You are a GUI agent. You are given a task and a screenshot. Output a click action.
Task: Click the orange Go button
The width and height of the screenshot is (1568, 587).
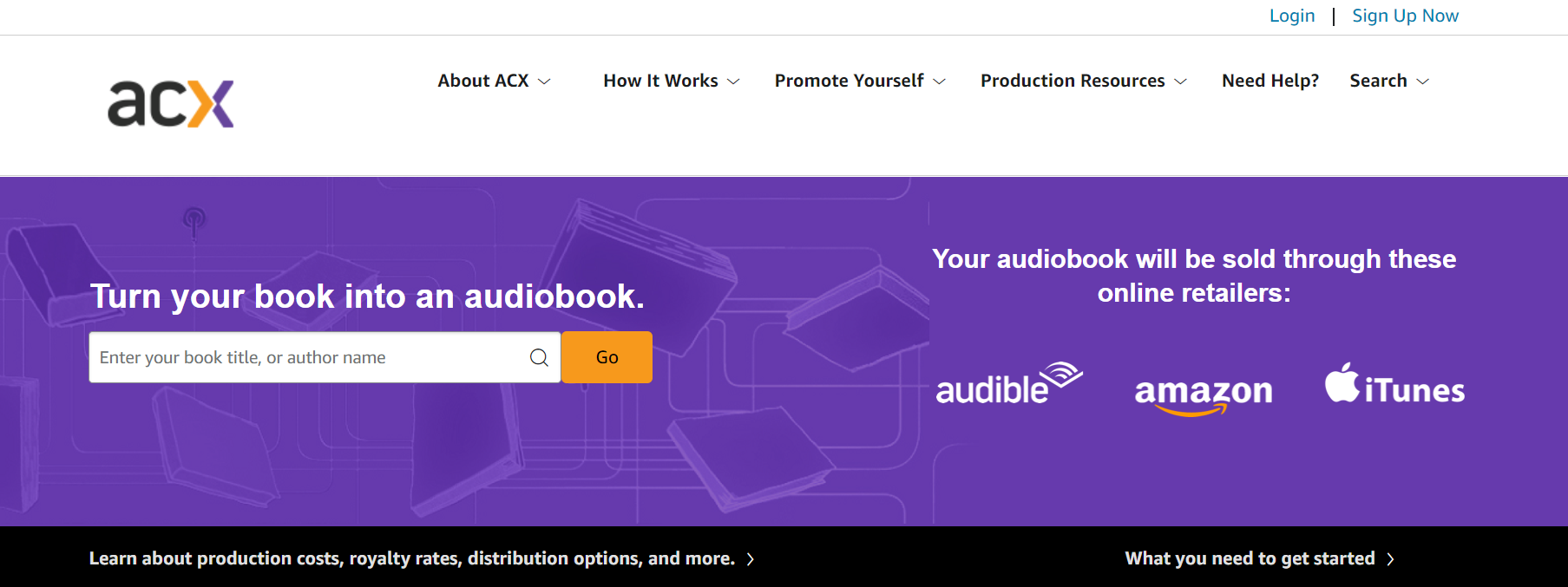[x=607, y=357]
